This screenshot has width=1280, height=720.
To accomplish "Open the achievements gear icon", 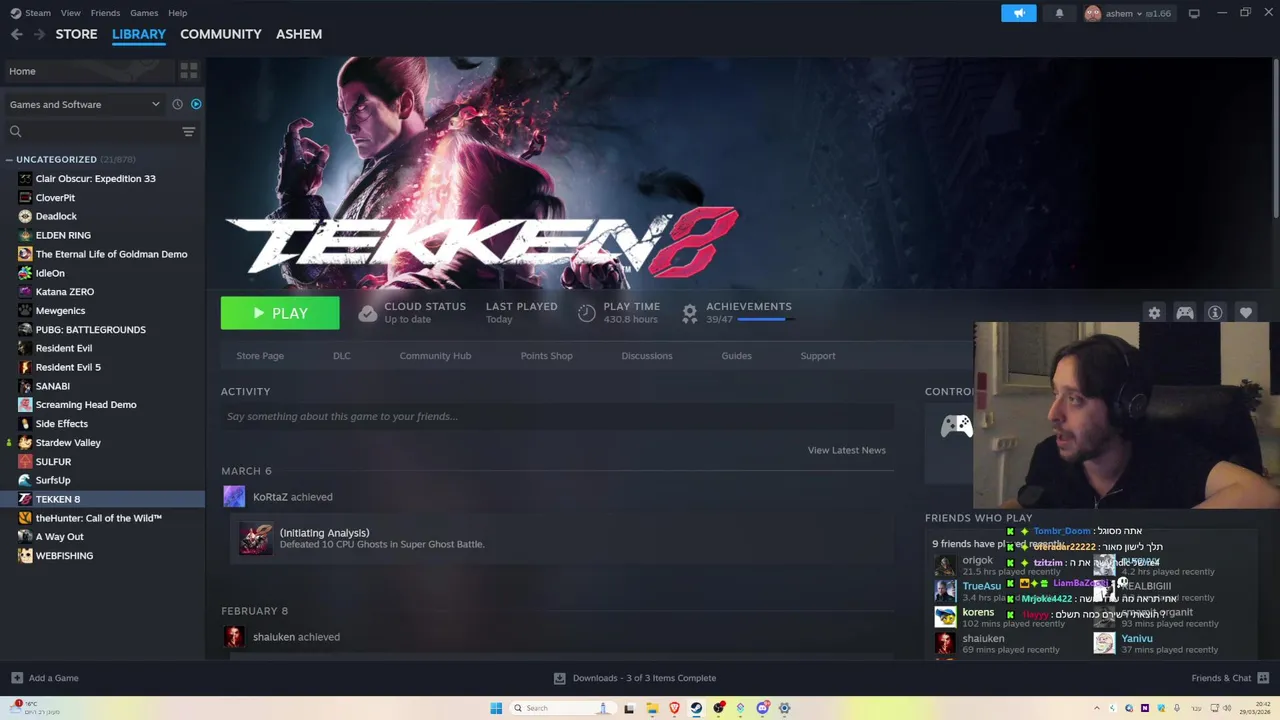I will pos(689,313).
